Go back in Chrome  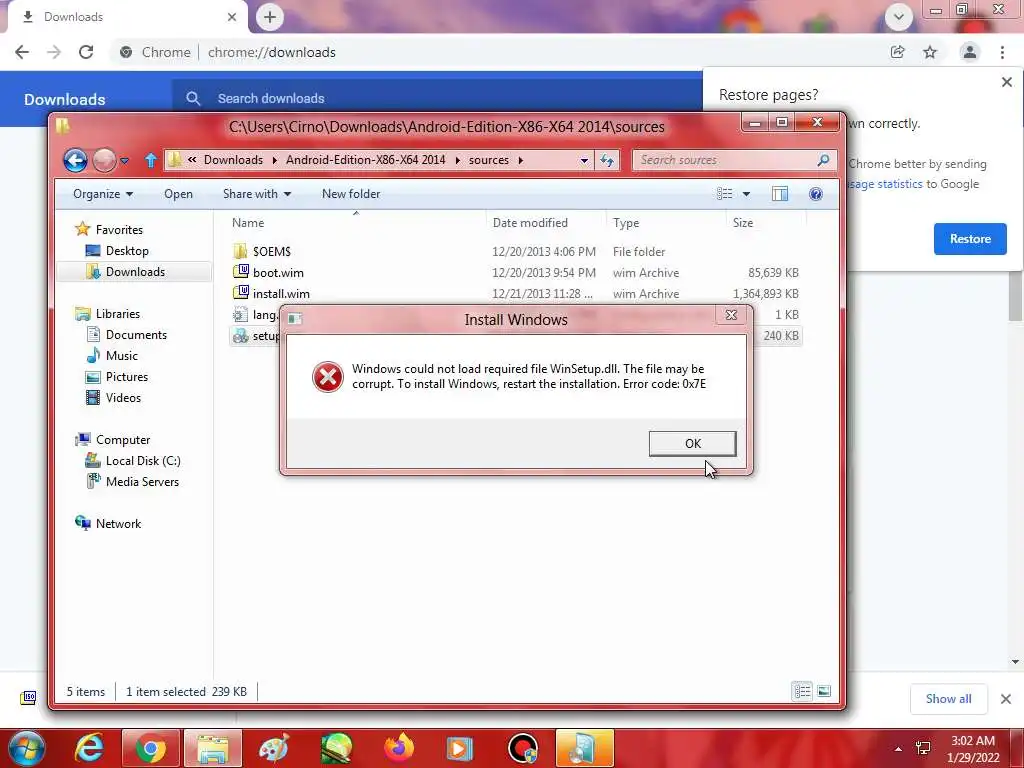coord(22,52)
